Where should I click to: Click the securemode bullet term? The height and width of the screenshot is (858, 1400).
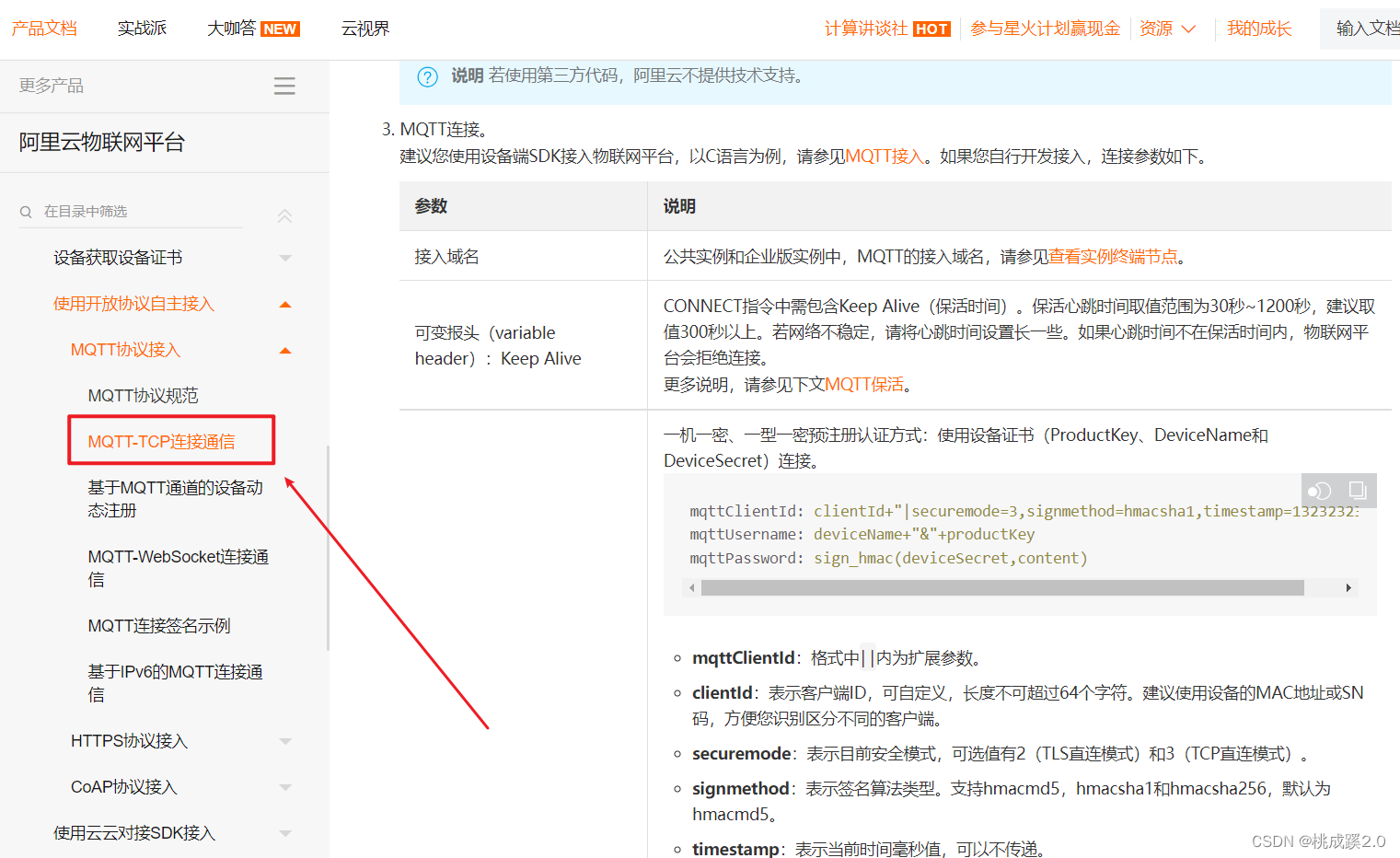741,754
